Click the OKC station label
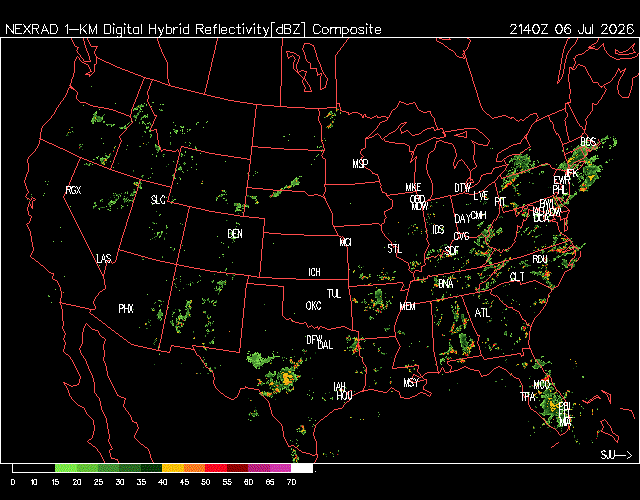This screenshot has height=500, width=640. (x=313, y=306)
